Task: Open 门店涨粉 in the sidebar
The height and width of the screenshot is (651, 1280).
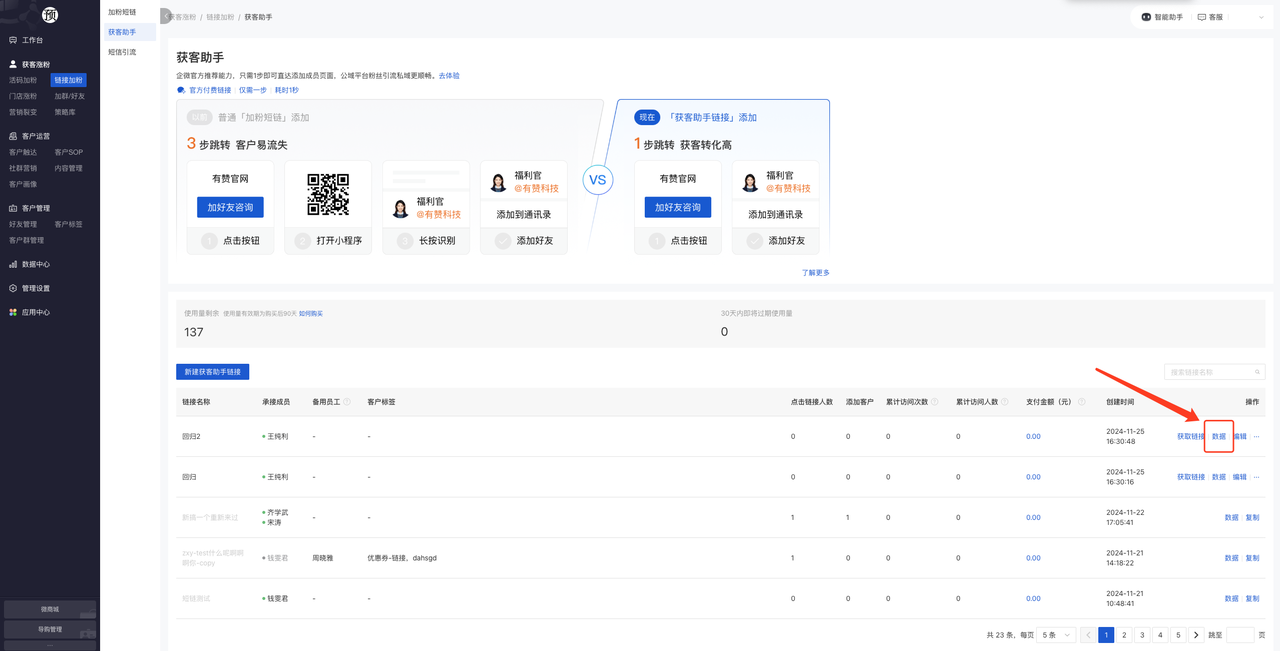Action: [x=23, y=96]
